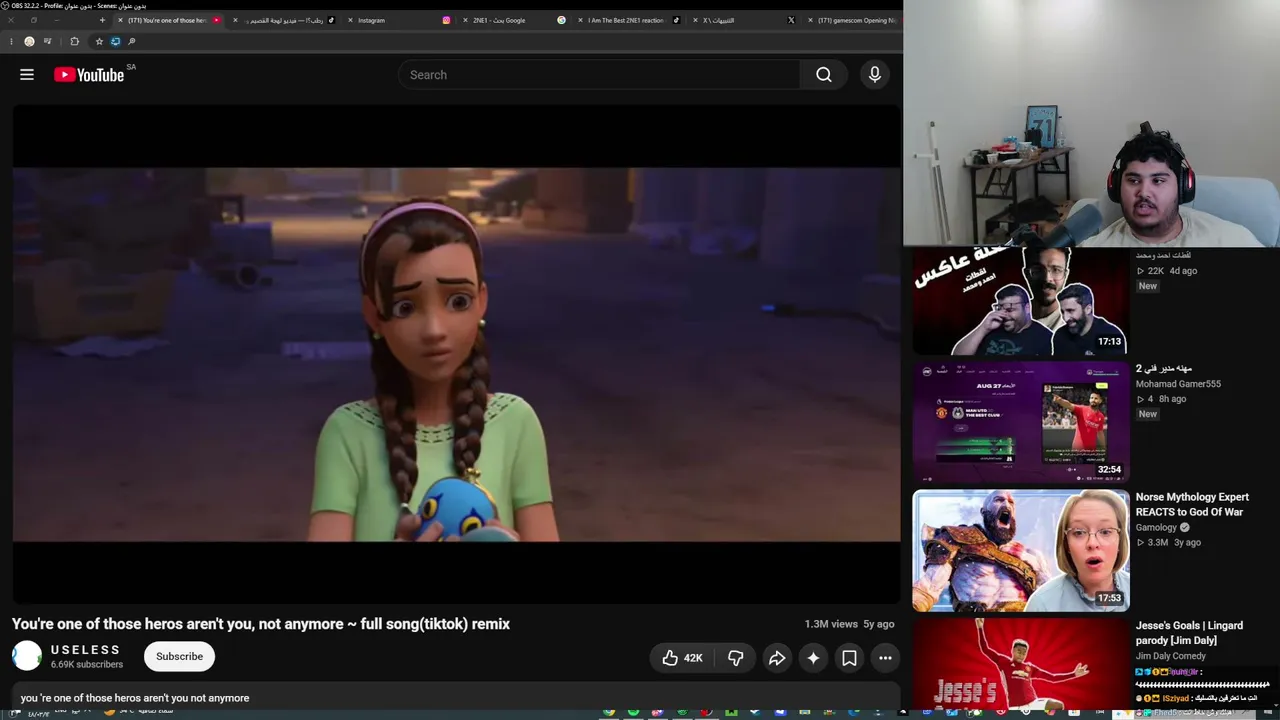Click the '1.3M views 5y ago' info text
The height and width of the screenshot is (720, 1280).
(849, 624)
